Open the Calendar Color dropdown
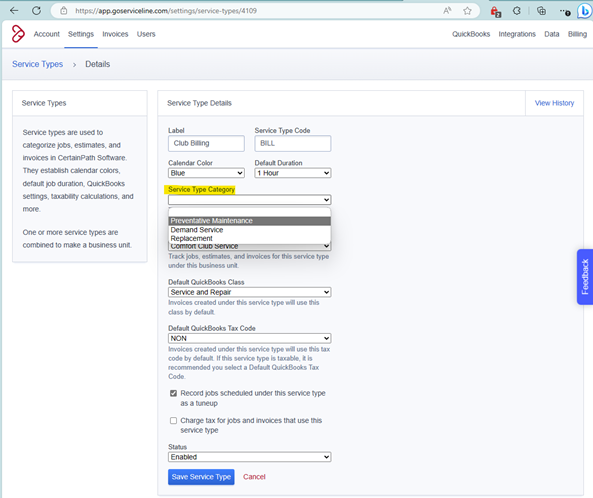Image resolution: width=593 pixels, height=498 pixels. [x=206, y=173]
